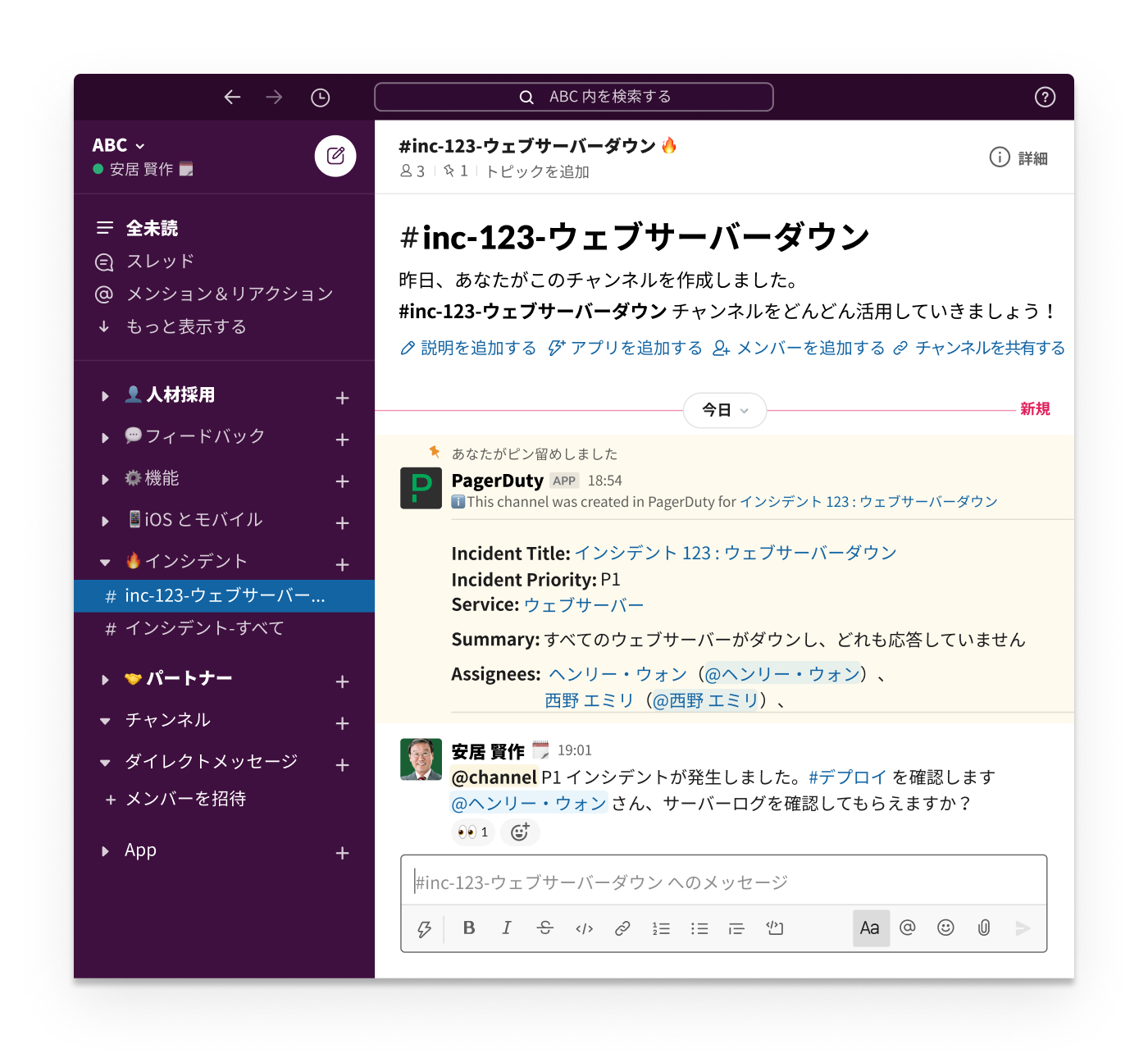The image size is (1148, 1053).
Task: Open スレッド in the sidebar
Action: click(x=160, y=261)
